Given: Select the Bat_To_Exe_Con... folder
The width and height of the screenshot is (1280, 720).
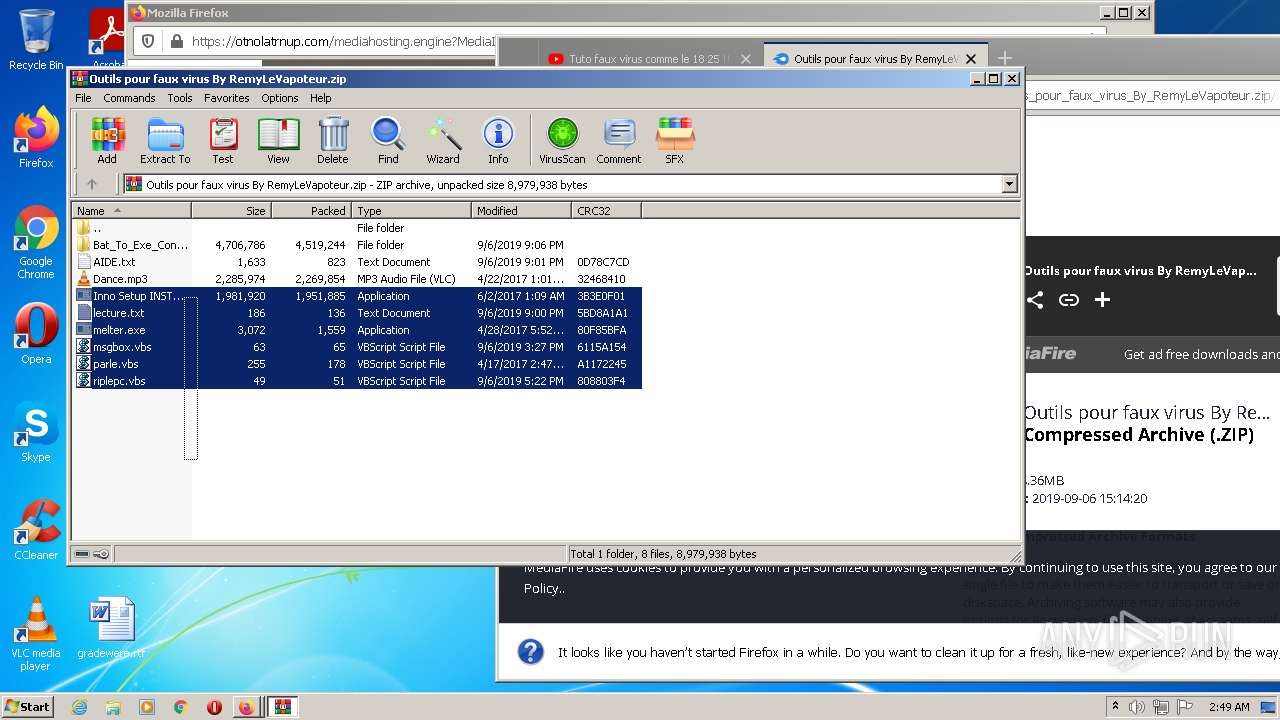Looking at the screenshot, I should coord(357,245).
